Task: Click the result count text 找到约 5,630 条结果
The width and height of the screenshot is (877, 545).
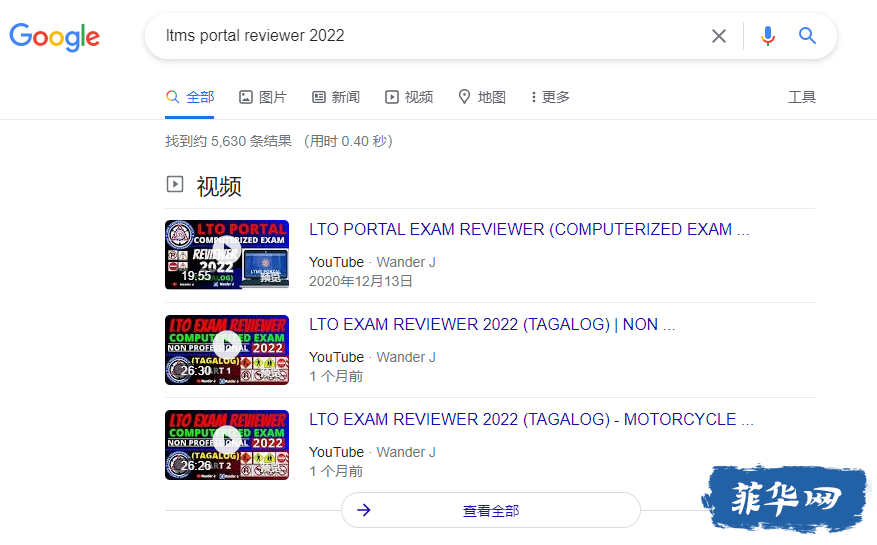Action: click(228, 141)
